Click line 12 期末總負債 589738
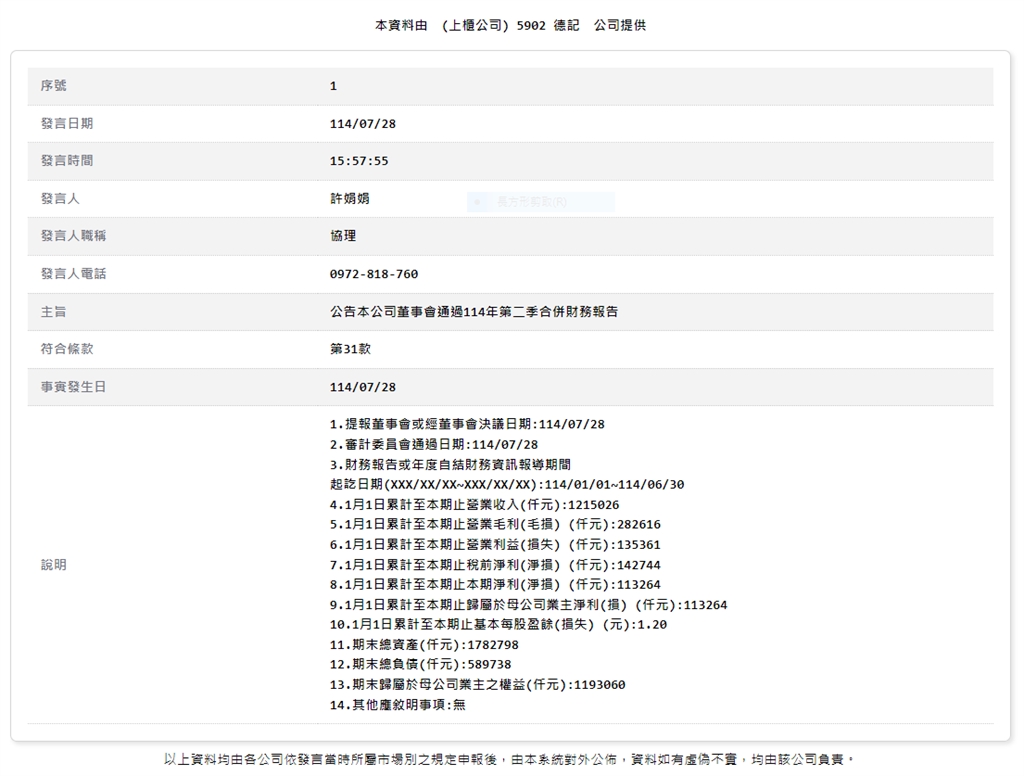The height and width of the screenshot is (776, 1024). (x=421, y=664)
